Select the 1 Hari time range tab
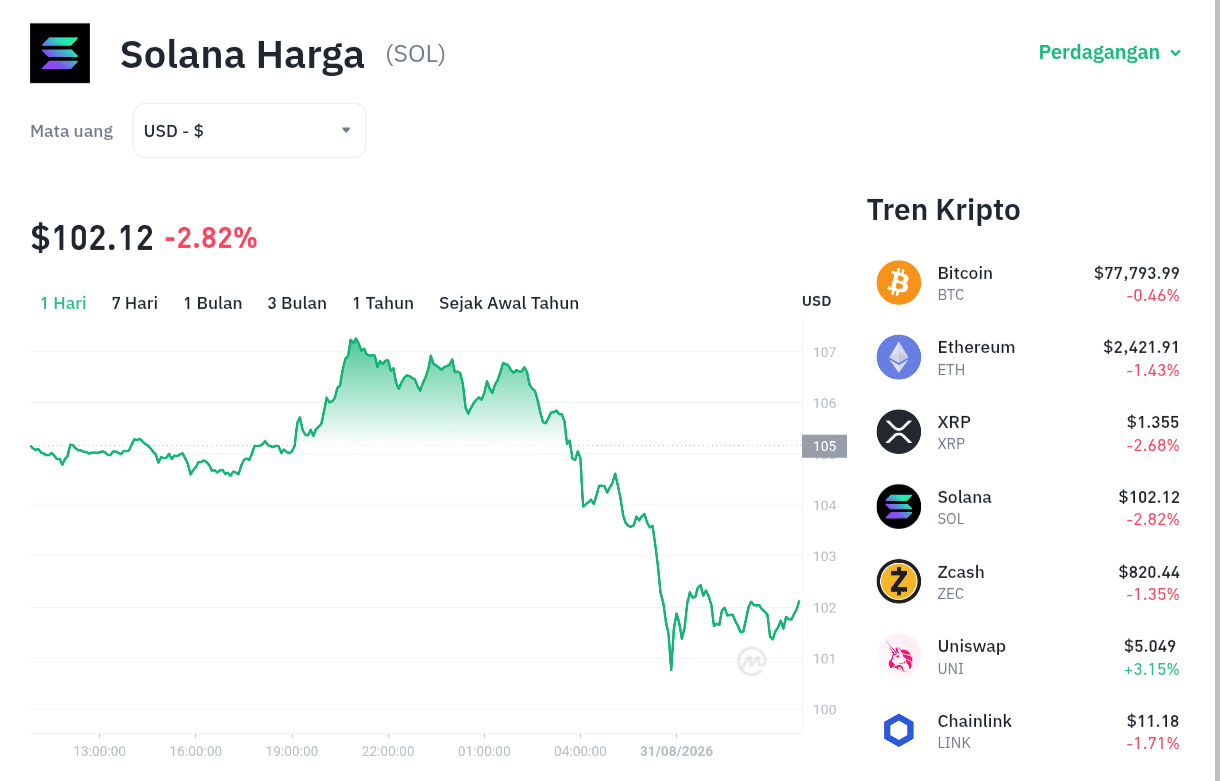 (x=63, y=303)
